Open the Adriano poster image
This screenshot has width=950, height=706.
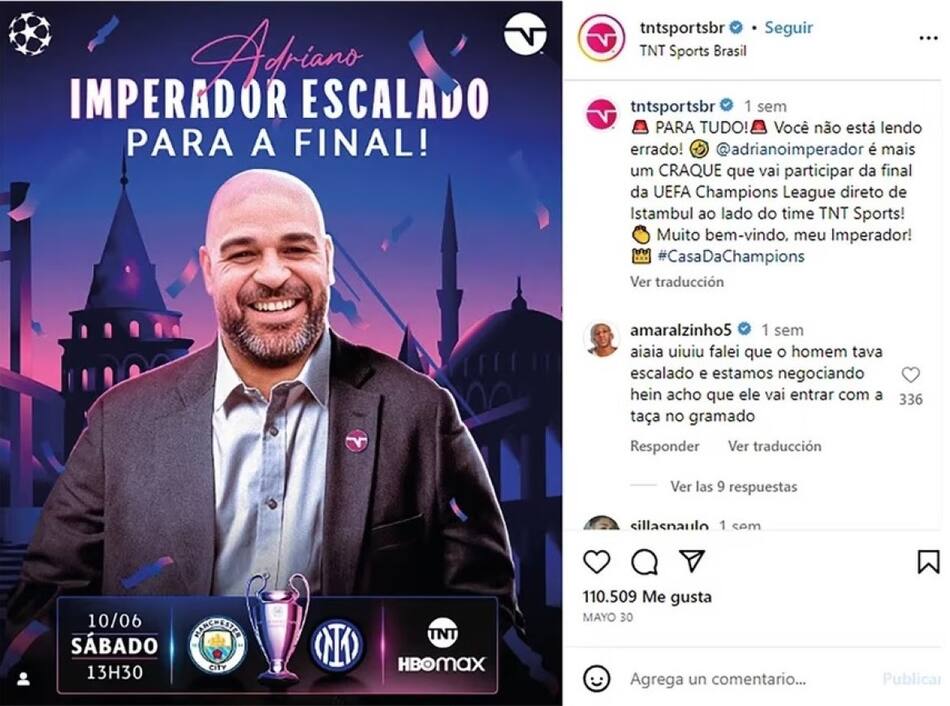click(281, 353)
